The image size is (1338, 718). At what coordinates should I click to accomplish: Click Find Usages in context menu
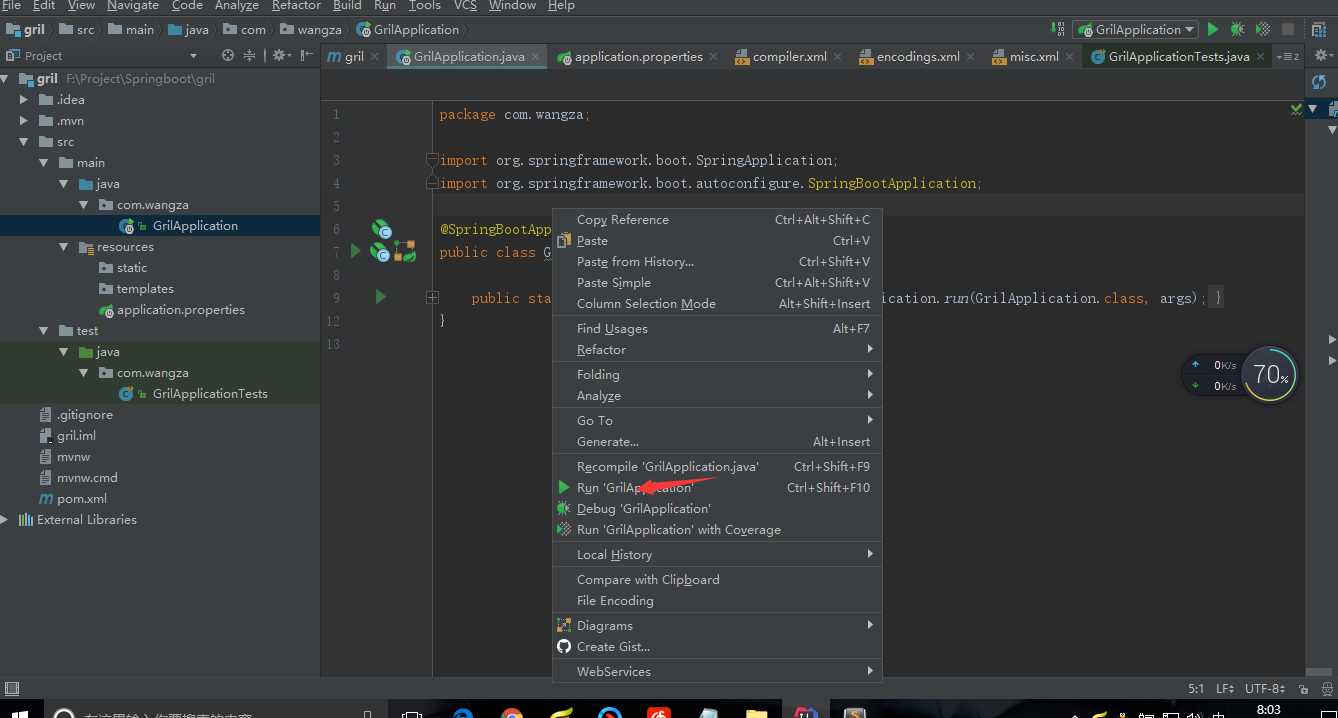pyautogui.click(x=717, y=328)
